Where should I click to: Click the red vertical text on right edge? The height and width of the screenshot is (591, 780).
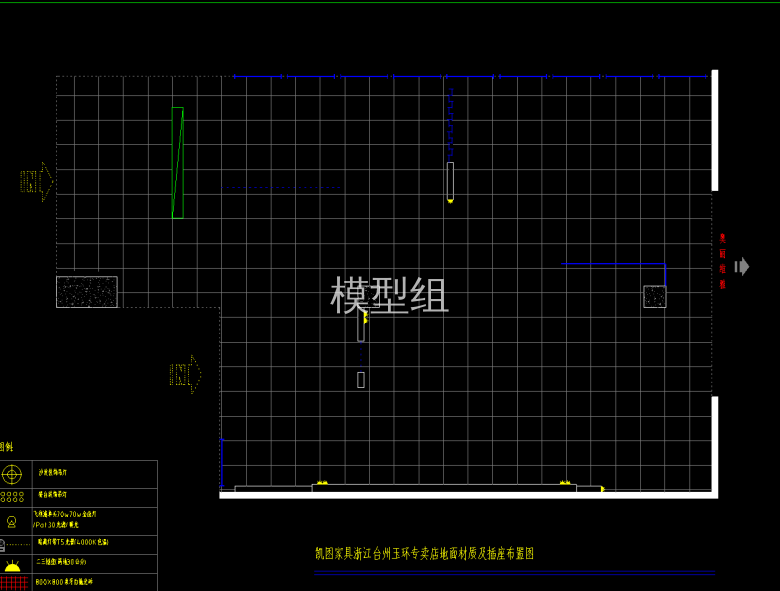[722, 261]
